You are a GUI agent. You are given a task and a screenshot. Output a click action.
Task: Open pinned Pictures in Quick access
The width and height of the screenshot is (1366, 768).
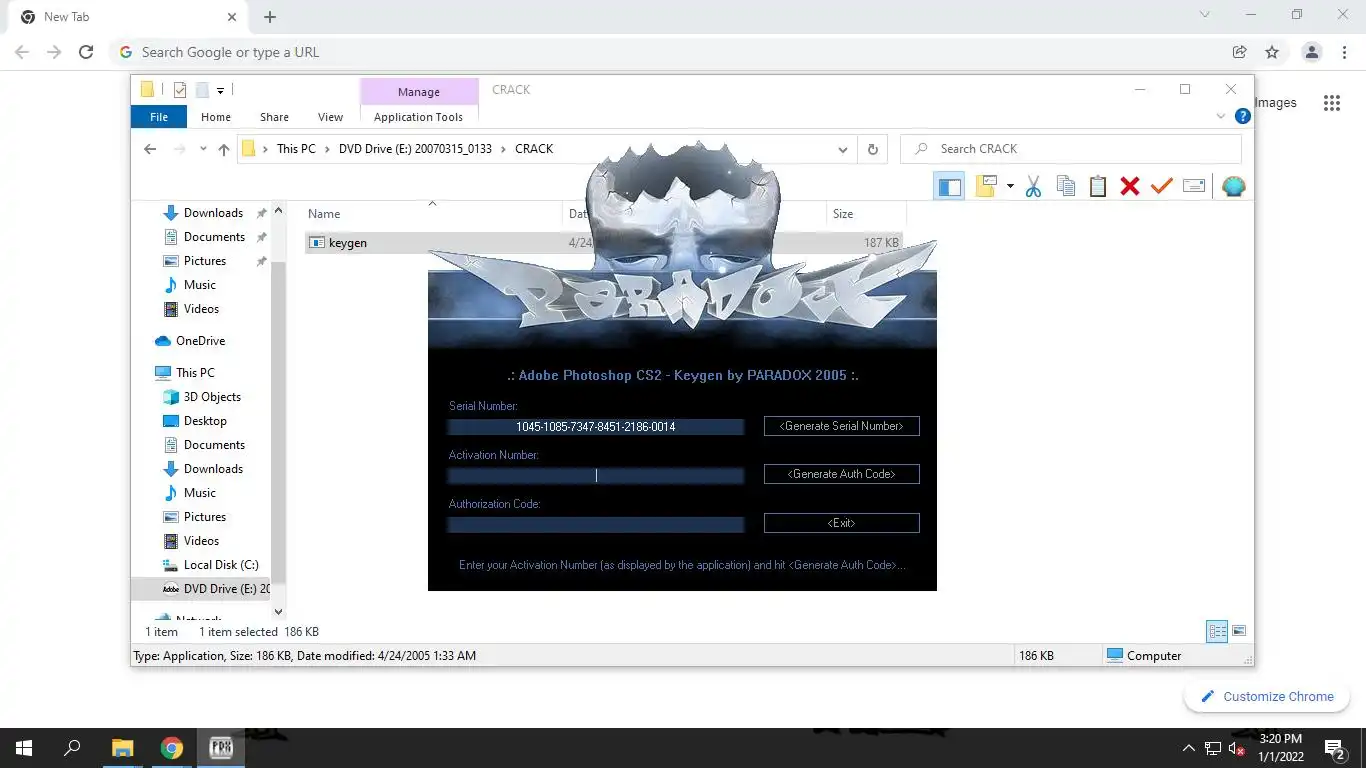pos(205,261)
